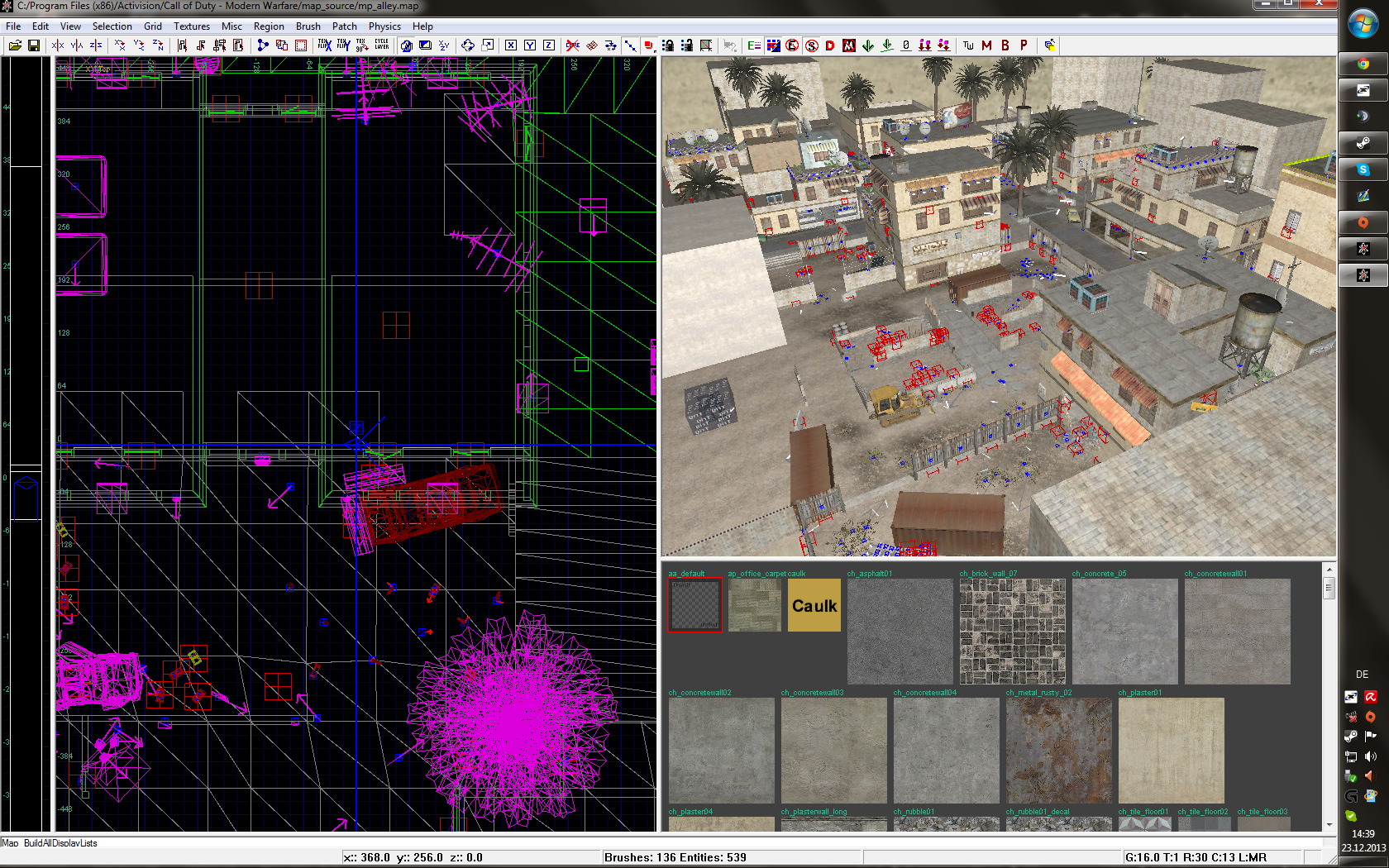Open the Edit menu

click(x=41, y=26)
